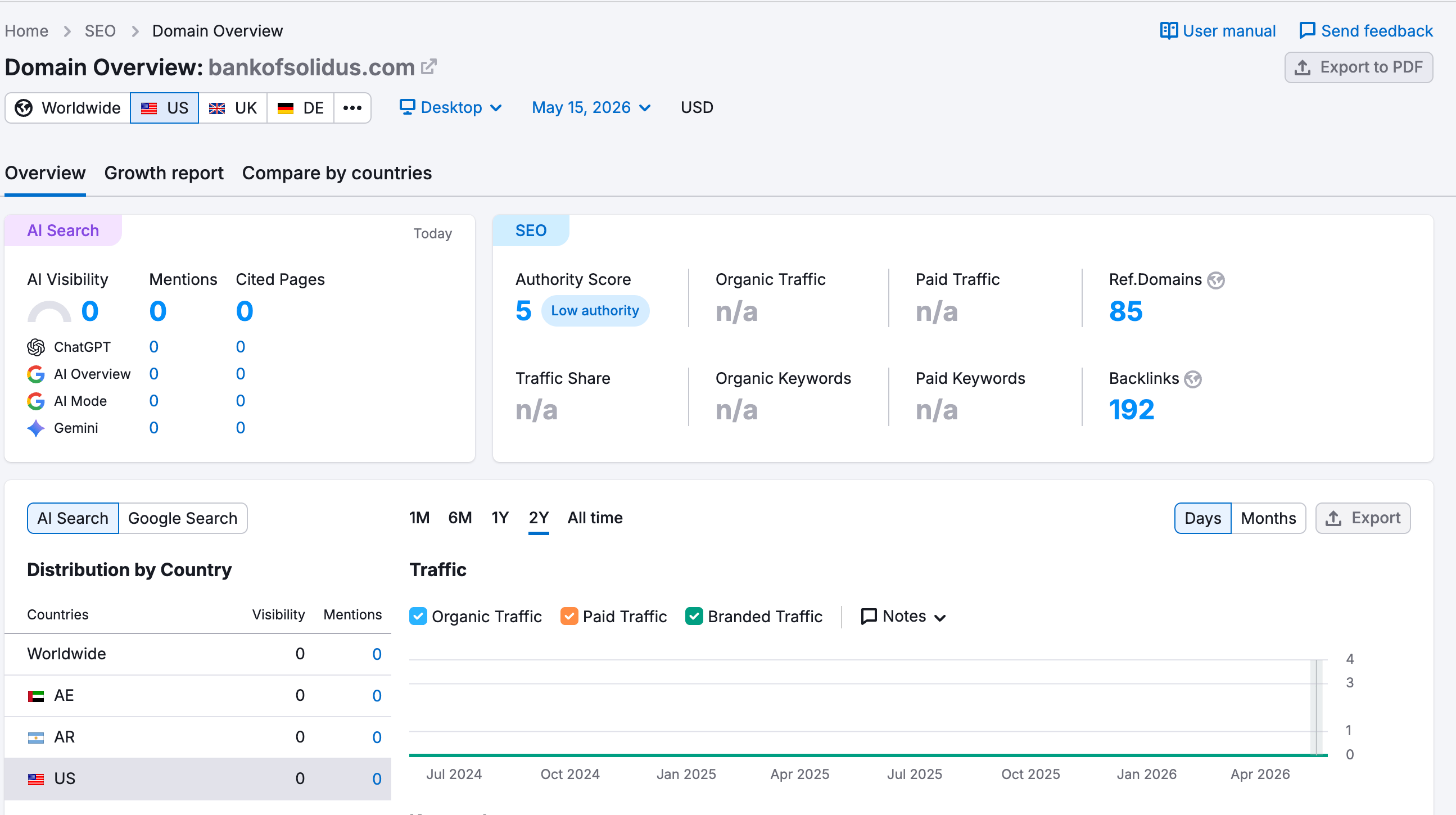Open the external link icon beside bankofsolidus.com

point(429,67)
